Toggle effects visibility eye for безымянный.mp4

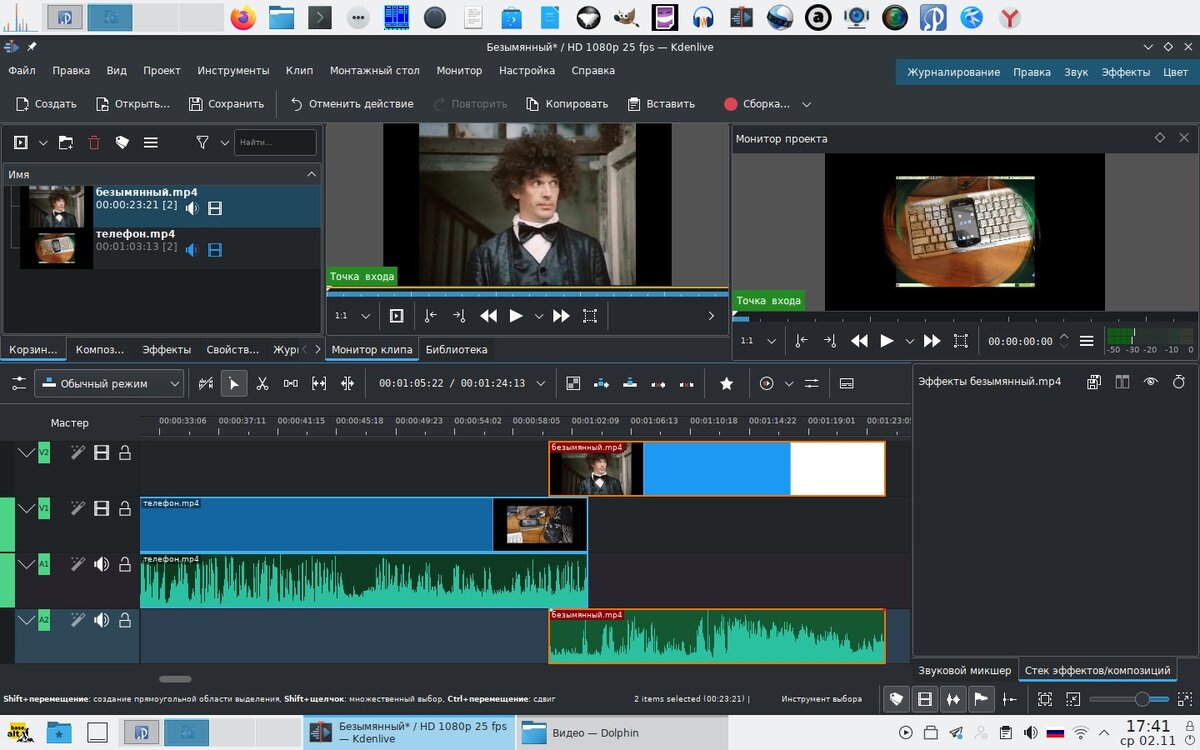coord(1151,381)
